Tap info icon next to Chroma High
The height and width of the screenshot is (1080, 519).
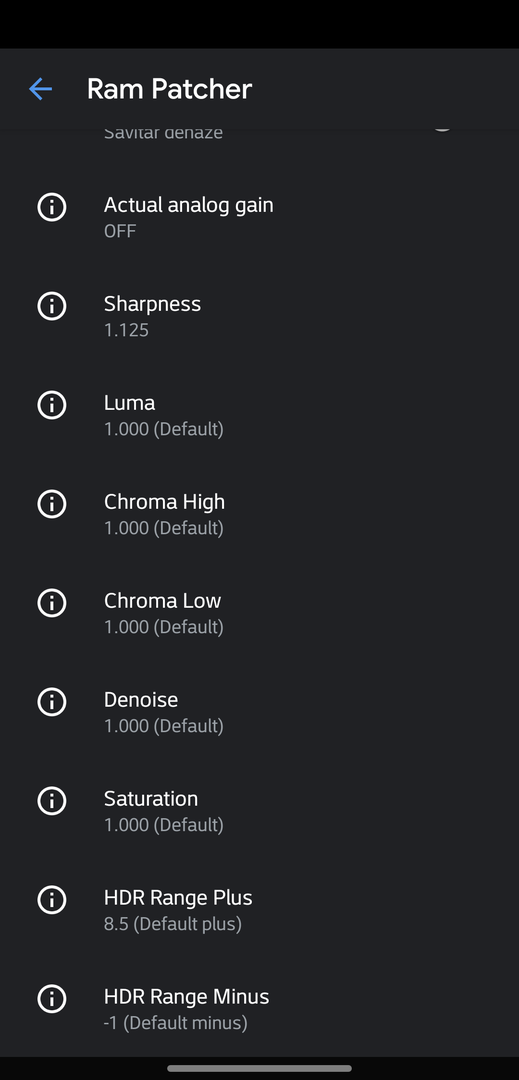point(52,503)
